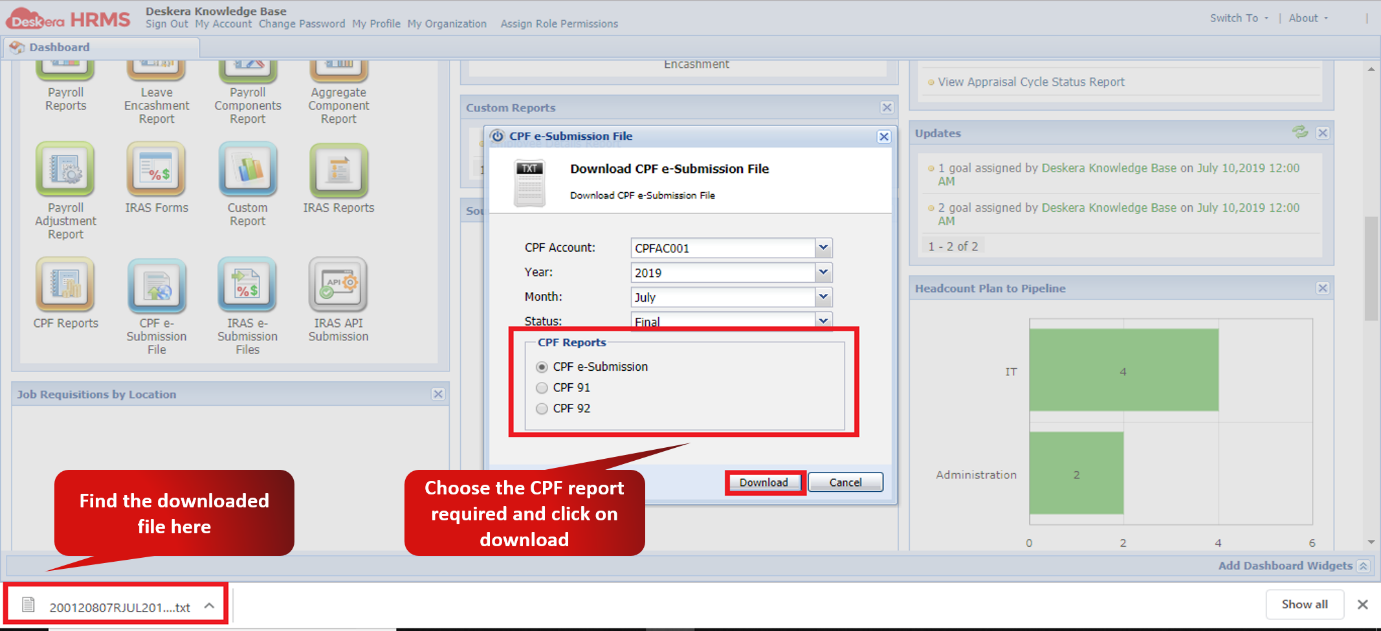Open the Month dropdown set to July
The image size is (1381, 631).
[822, 296]
